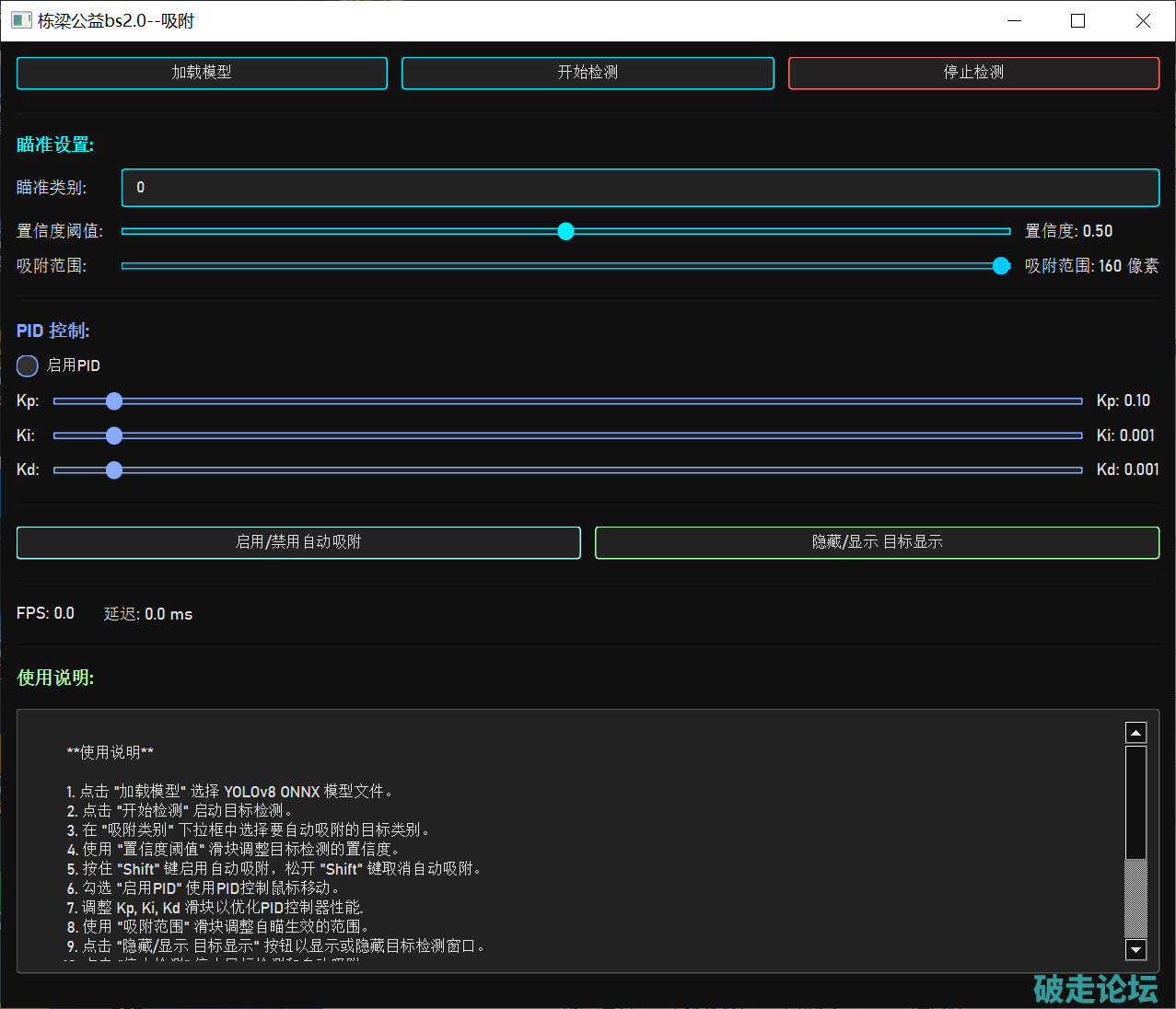1176x1009 pixels.
Task: Click the Ki slider handle
Action: pos(114,435)
